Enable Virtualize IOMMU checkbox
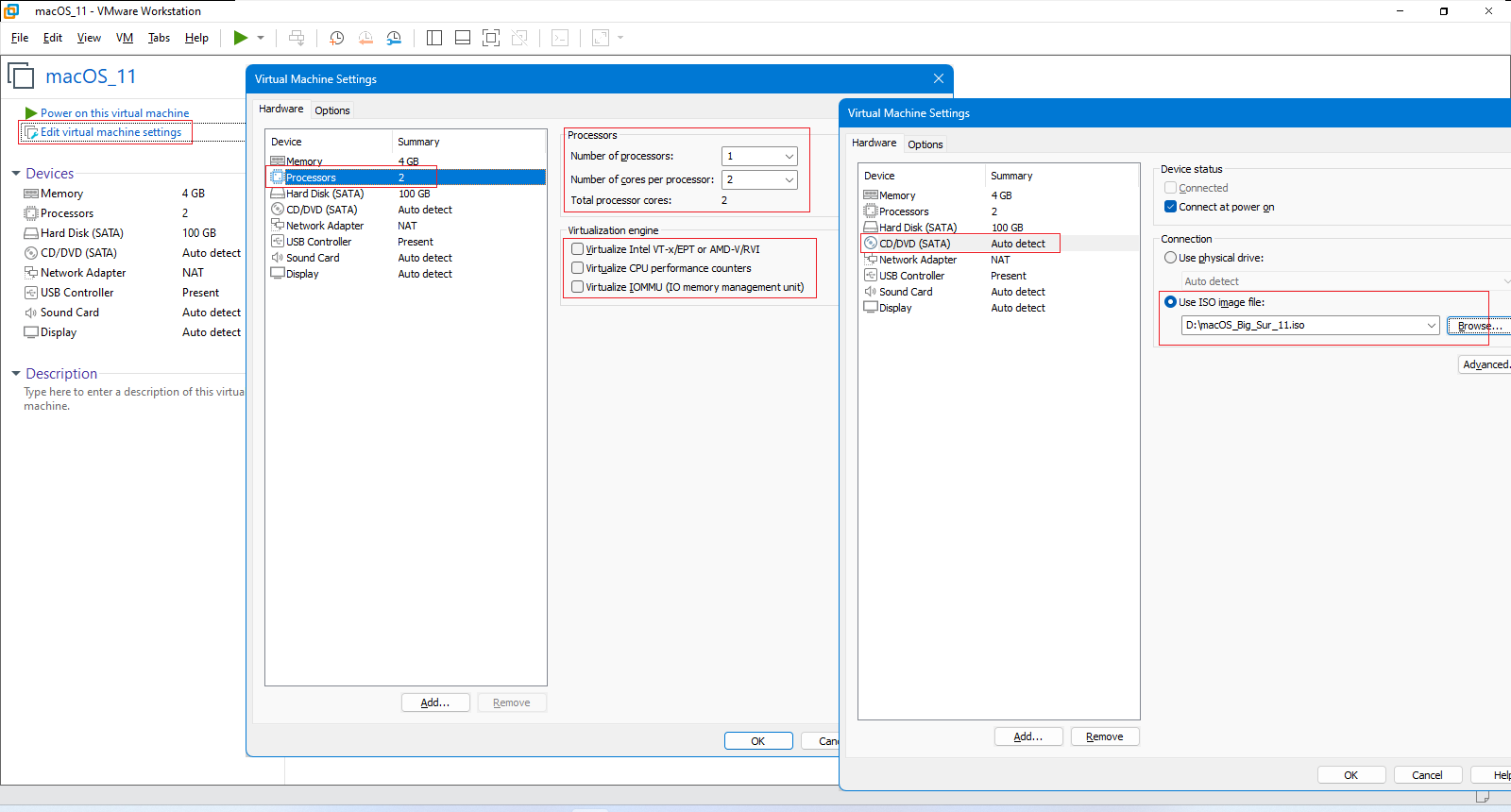This screenshot has height=812, width=1511. click(577, 287)
